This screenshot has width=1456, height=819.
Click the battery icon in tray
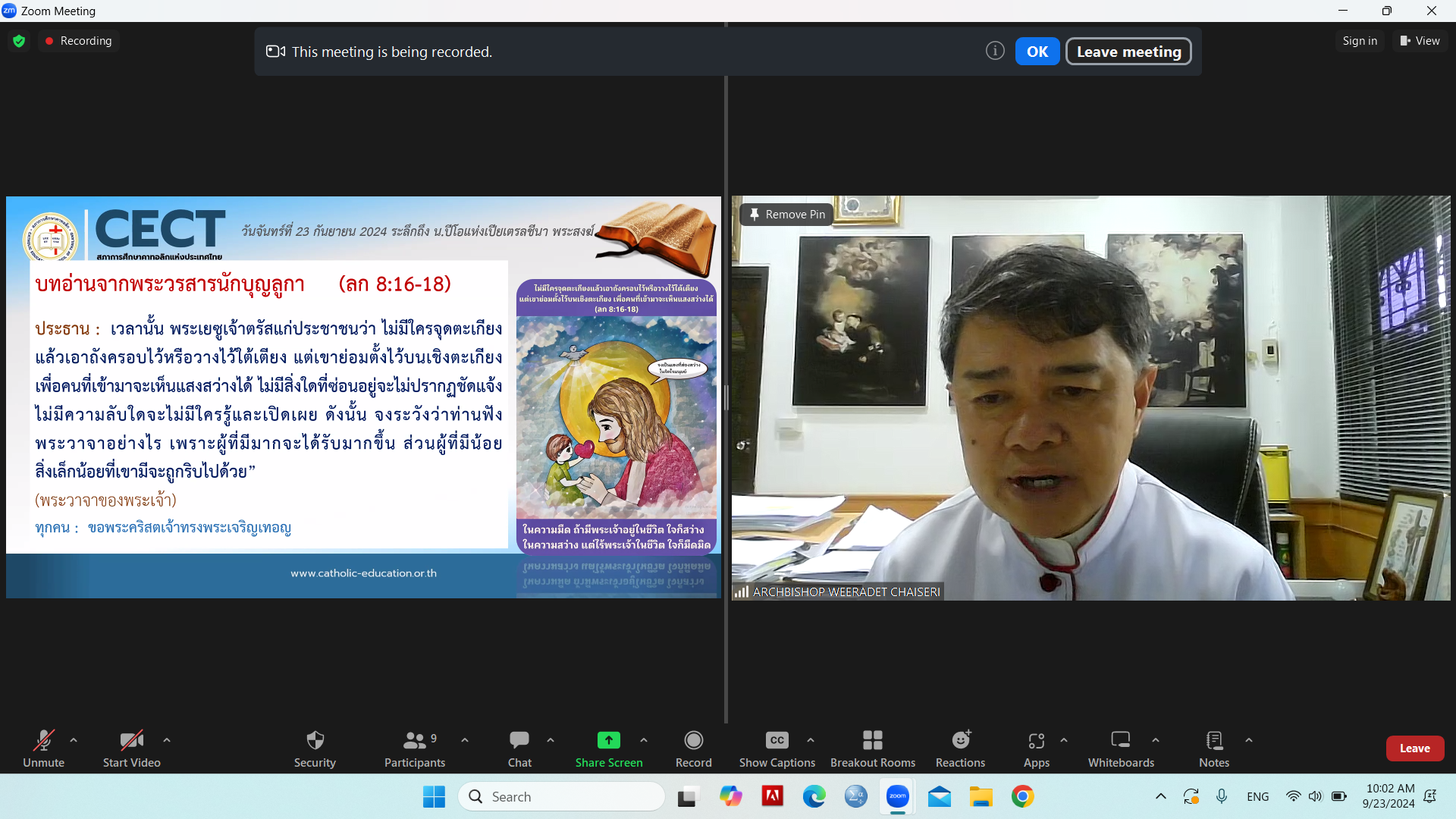click(x=1339, y=796)
